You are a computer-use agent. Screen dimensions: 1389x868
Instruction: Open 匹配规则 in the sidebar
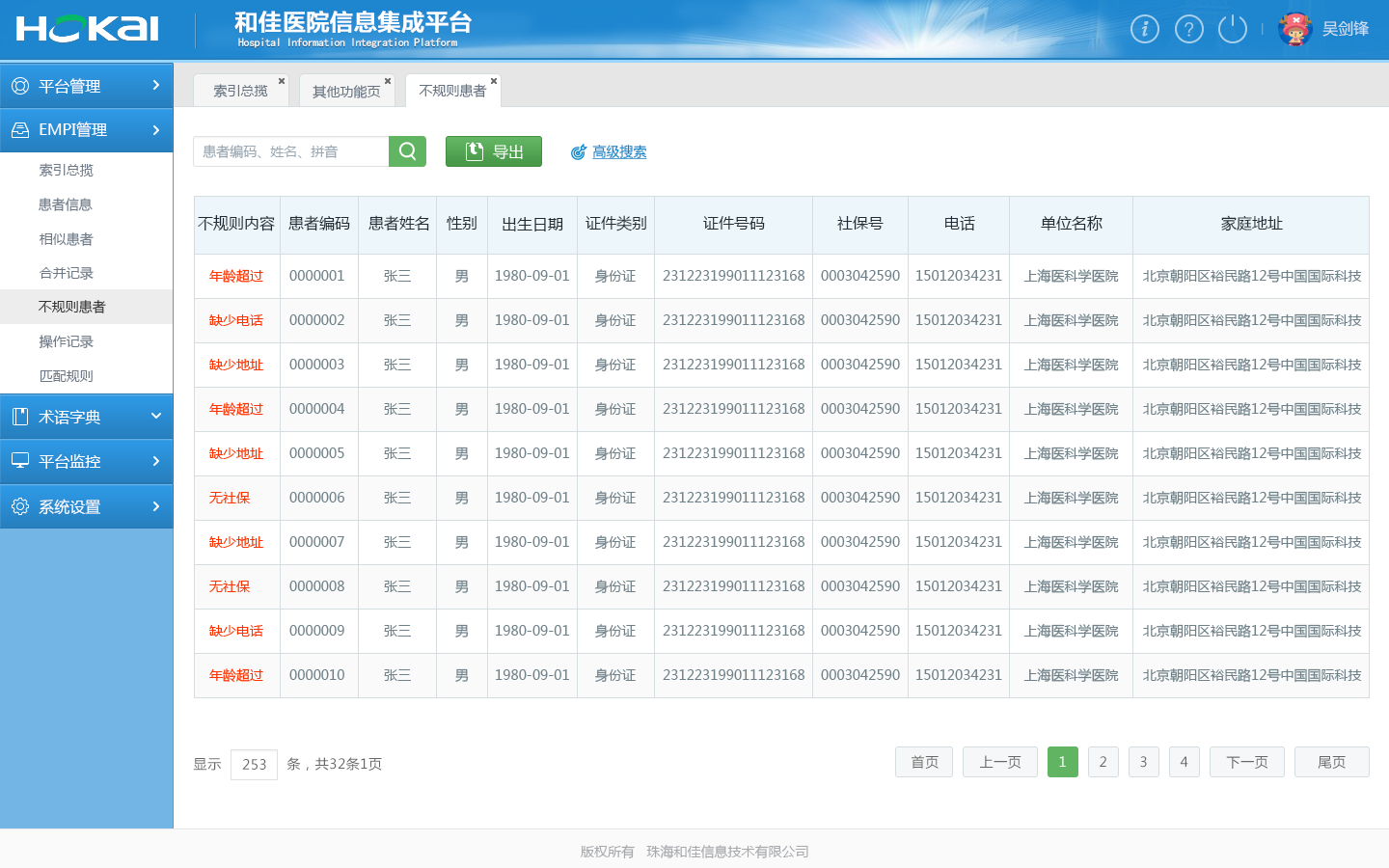(66, 376)
